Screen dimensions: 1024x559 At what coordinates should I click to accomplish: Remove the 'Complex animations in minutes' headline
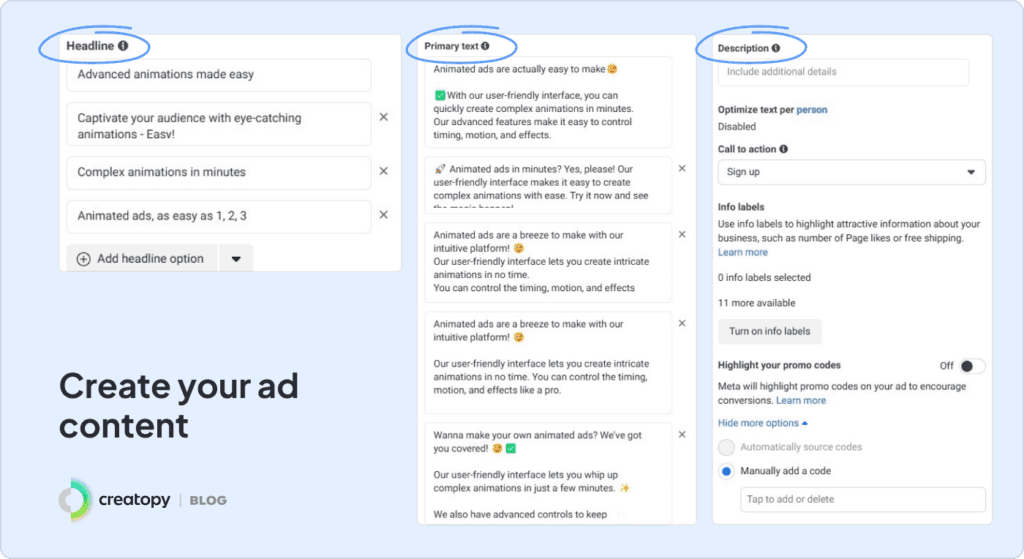tap(383, 172)
